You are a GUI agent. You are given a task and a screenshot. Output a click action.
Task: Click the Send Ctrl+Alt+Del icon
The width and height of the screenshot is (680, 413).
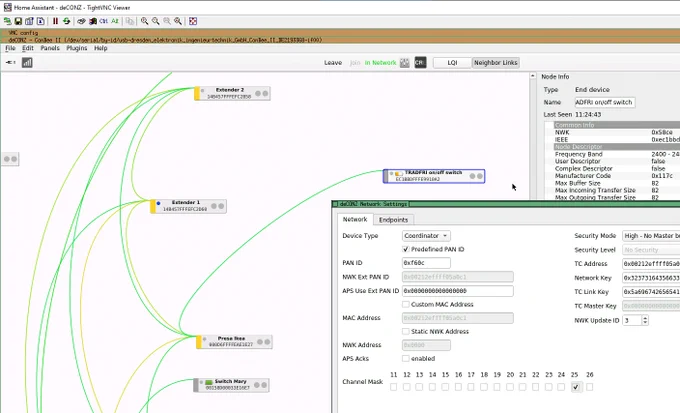click(x=81, y=21)
